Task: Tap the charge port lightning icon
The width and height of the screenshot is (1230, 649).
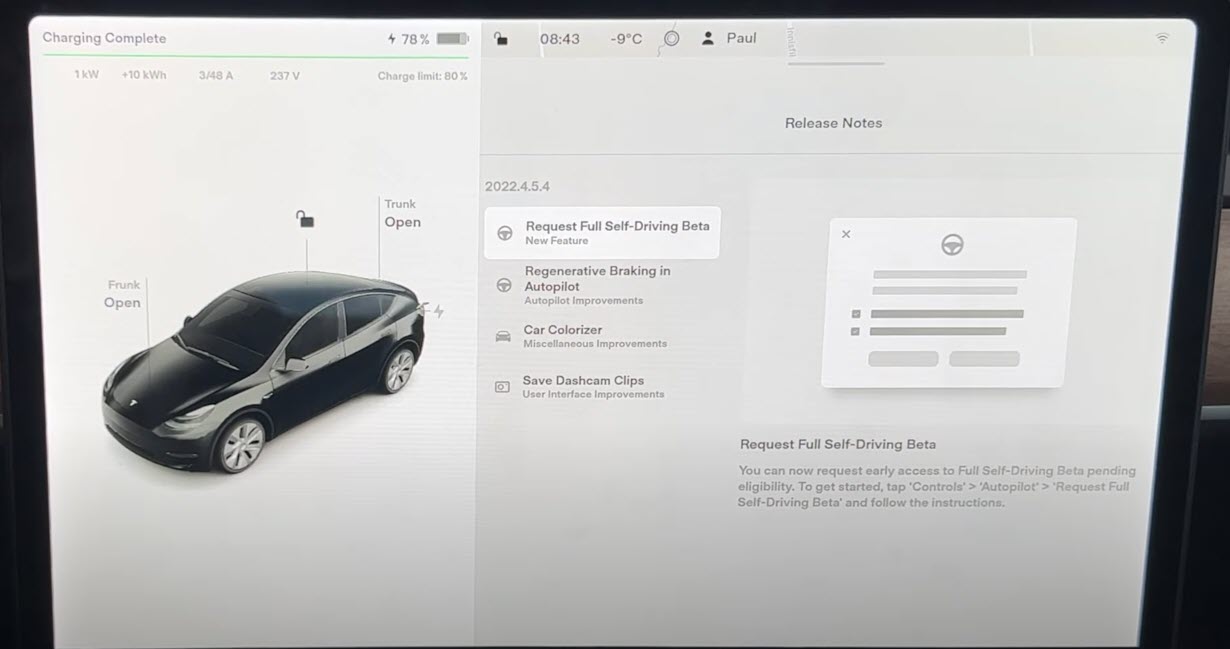Action: click(437, 311)
